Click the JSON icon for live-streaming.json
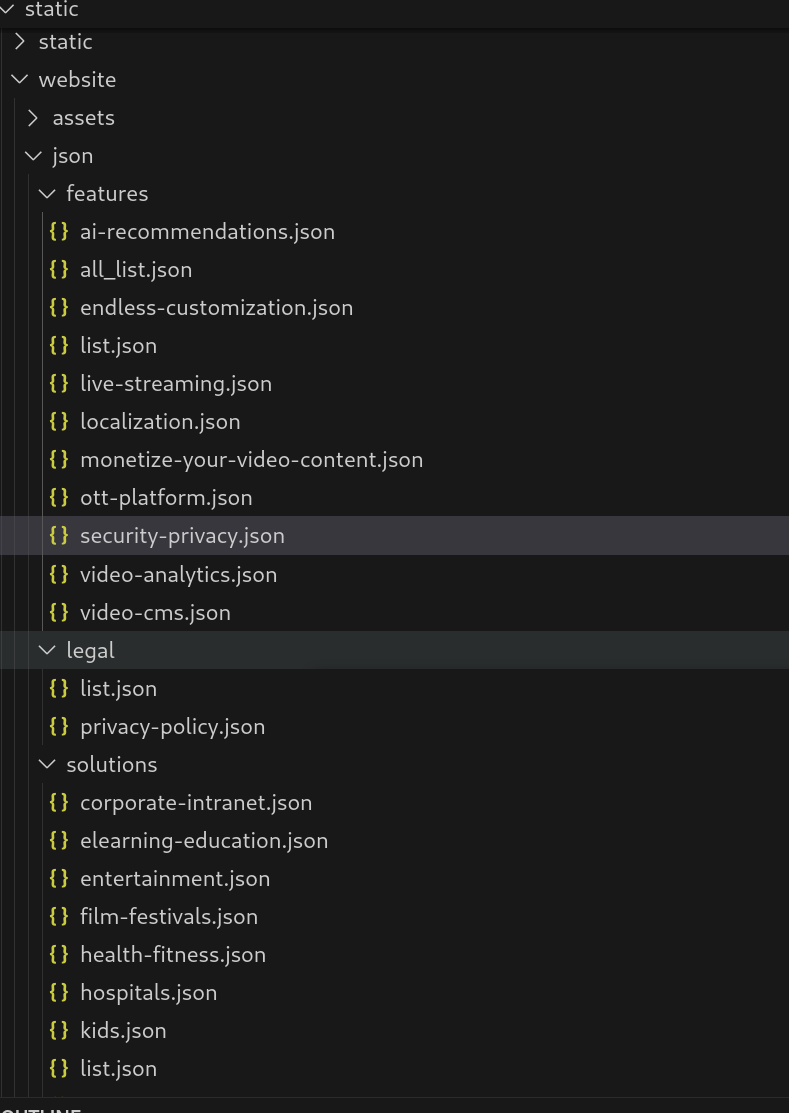Image resolution: width=789 pixels, height=1113 pixels. [x=59, y=383]
